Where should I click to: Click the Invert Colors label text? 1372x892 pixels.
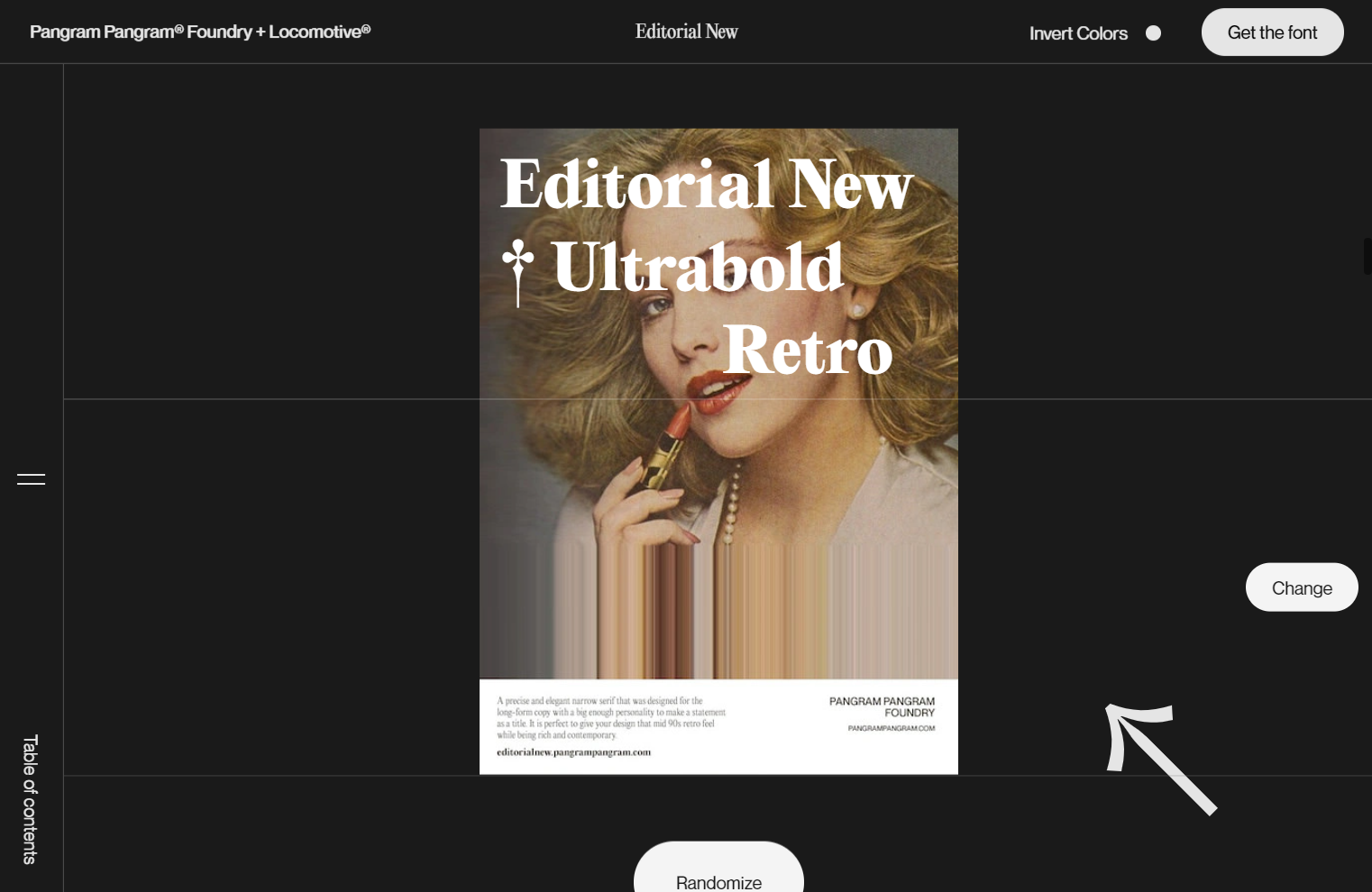coord(1078,33)
